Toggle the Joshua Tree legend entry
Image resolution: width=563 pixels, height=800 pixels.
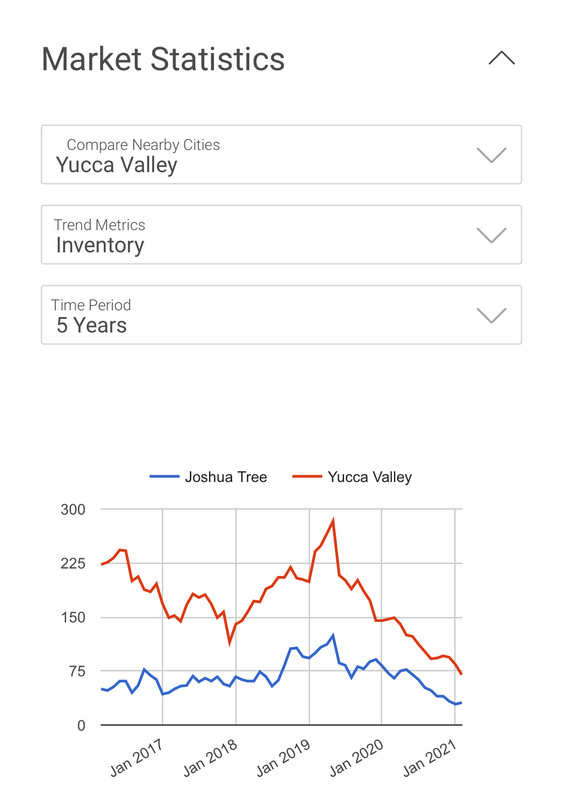208,477
